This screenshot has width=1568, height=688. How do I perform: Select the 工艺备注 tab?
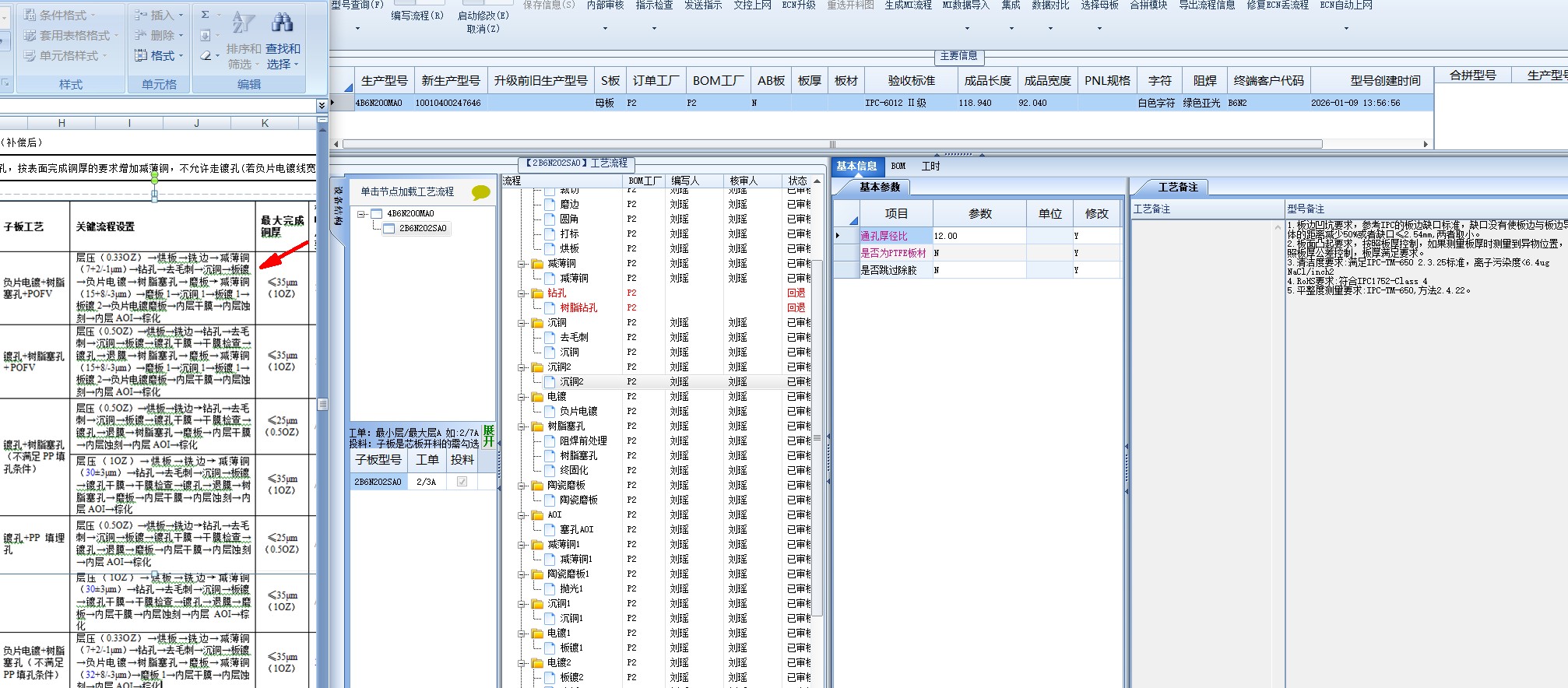[1178, 187]
